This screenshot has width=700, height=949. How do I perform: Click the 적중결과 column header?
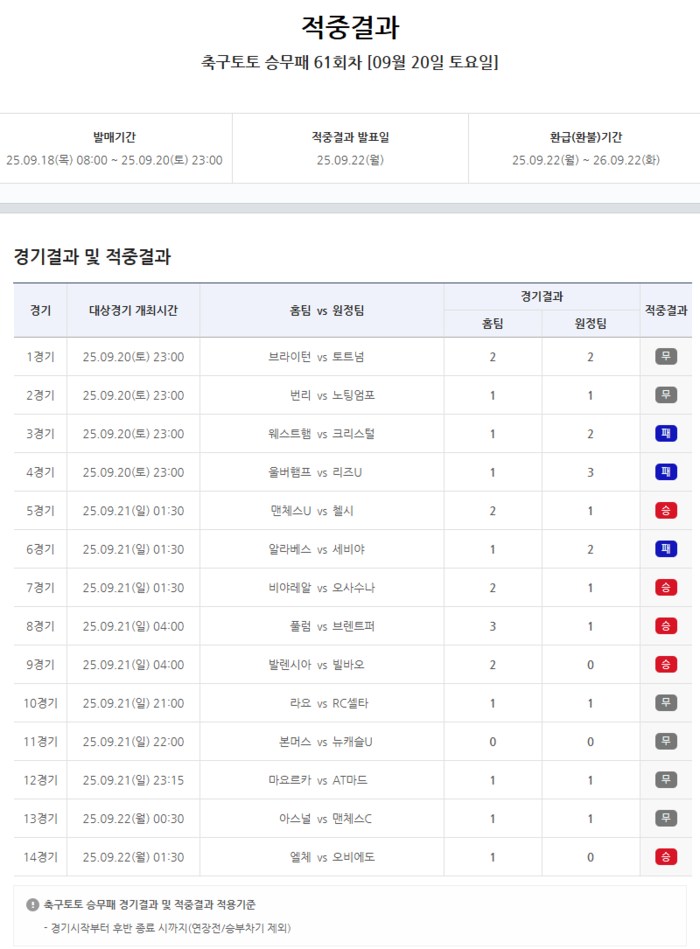coord(666,310)
